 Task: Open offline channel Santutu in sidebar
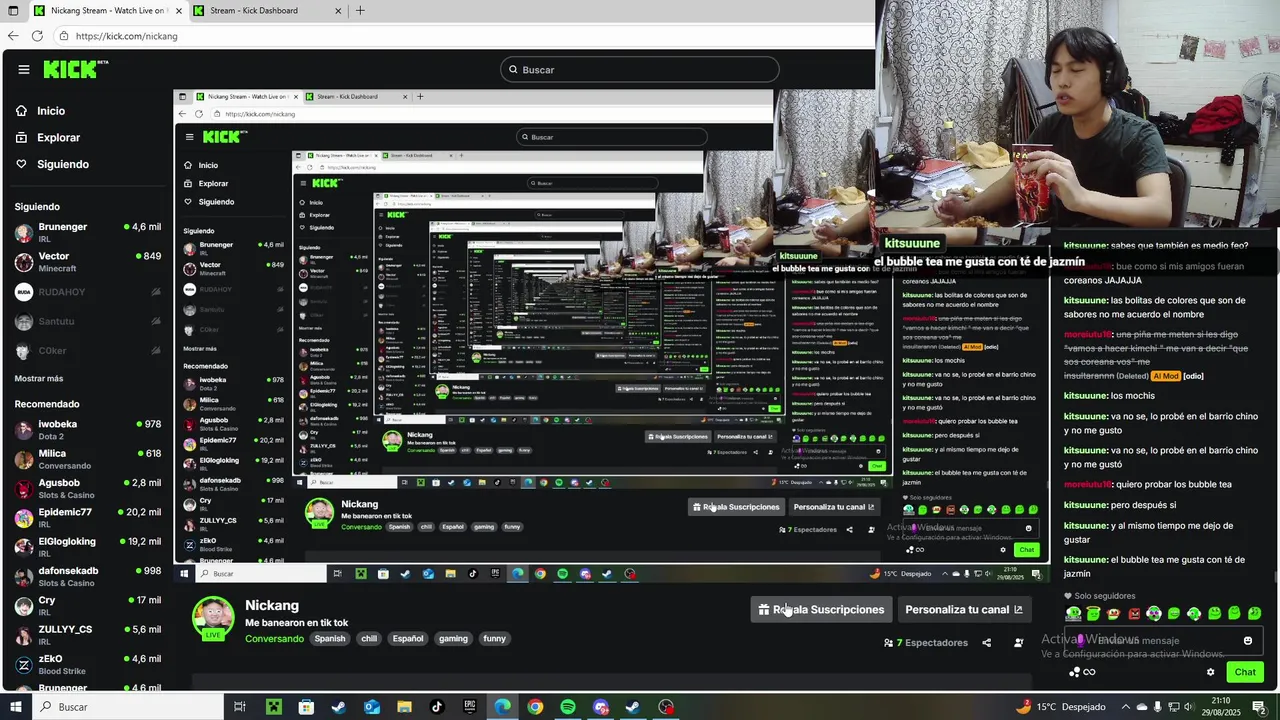click(88, 321)
